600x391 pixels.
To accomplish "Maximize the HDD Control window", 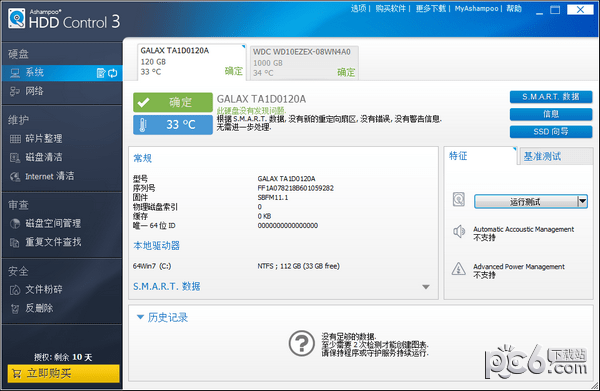I will [x=555, y=10].
